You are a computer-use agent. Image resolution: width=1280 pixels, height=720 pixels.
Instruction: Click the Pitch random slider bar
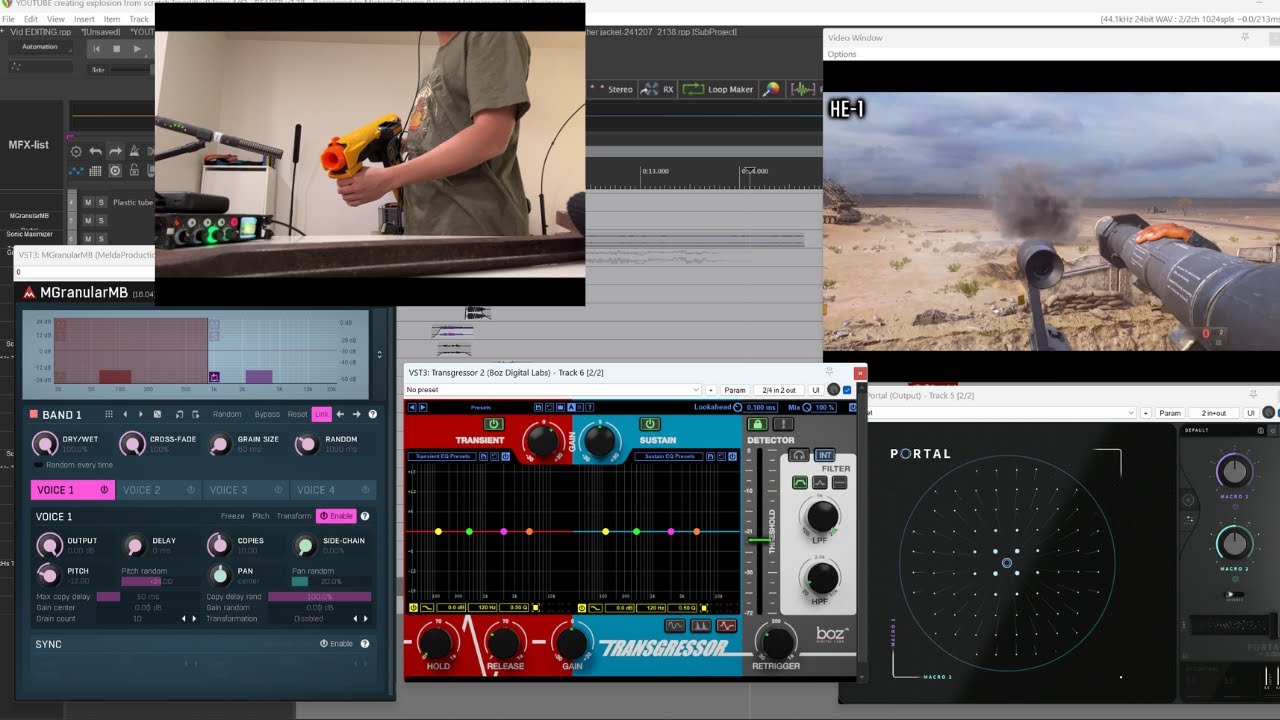(160, 581)
